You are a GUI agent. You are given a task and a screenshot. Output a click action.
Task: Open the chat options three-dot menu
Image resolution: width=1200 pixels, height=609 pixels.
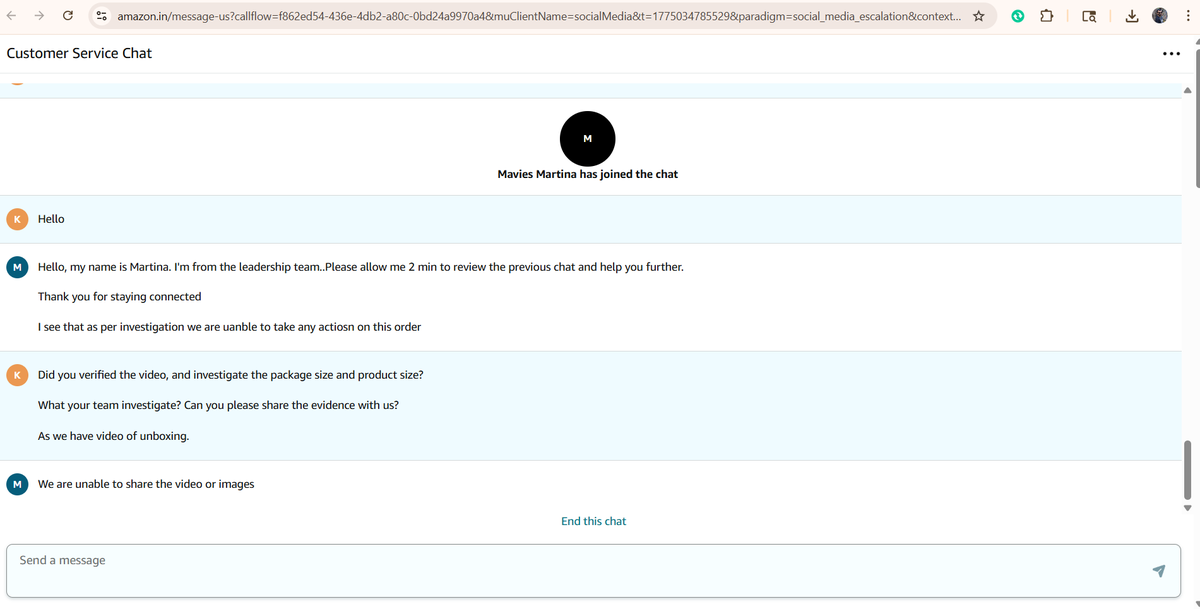1171,54
